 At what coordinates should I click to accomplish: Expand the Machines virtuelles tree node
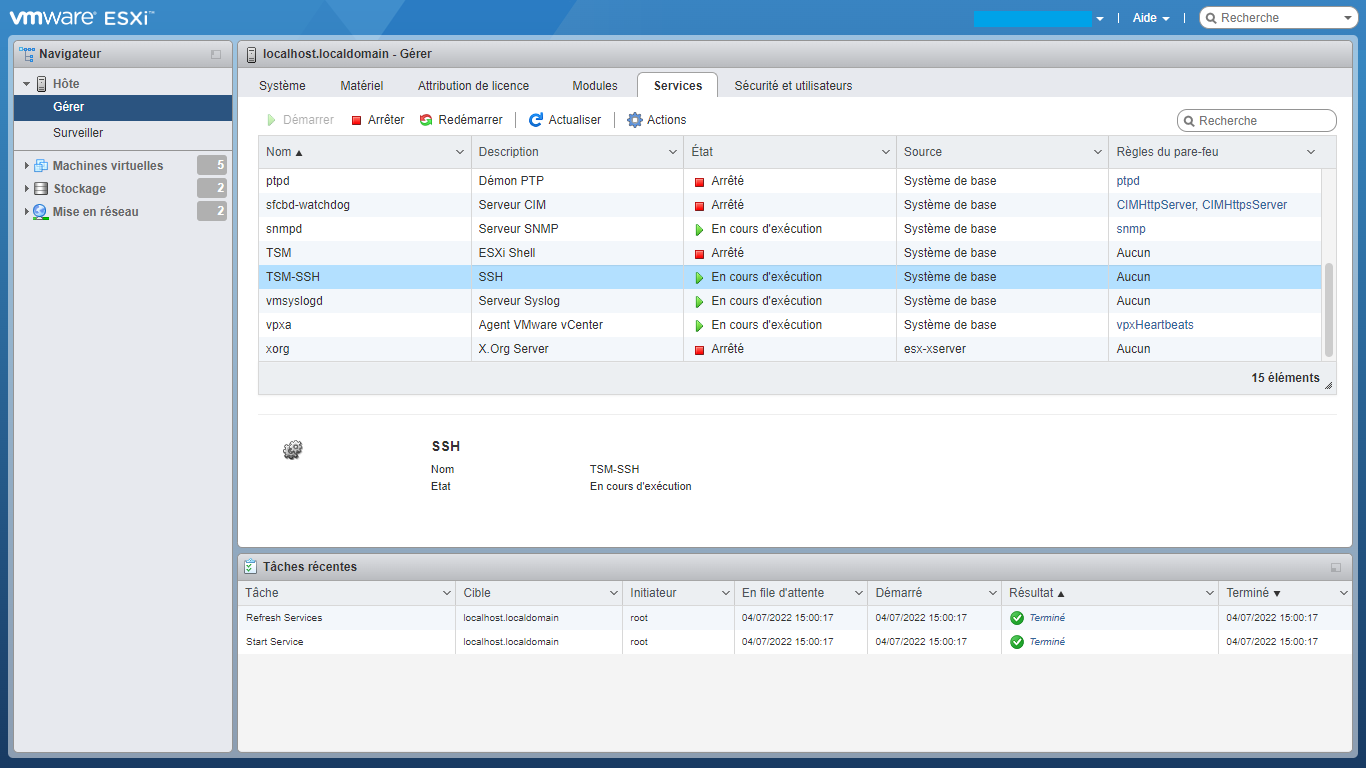click(x=27, y=166)
